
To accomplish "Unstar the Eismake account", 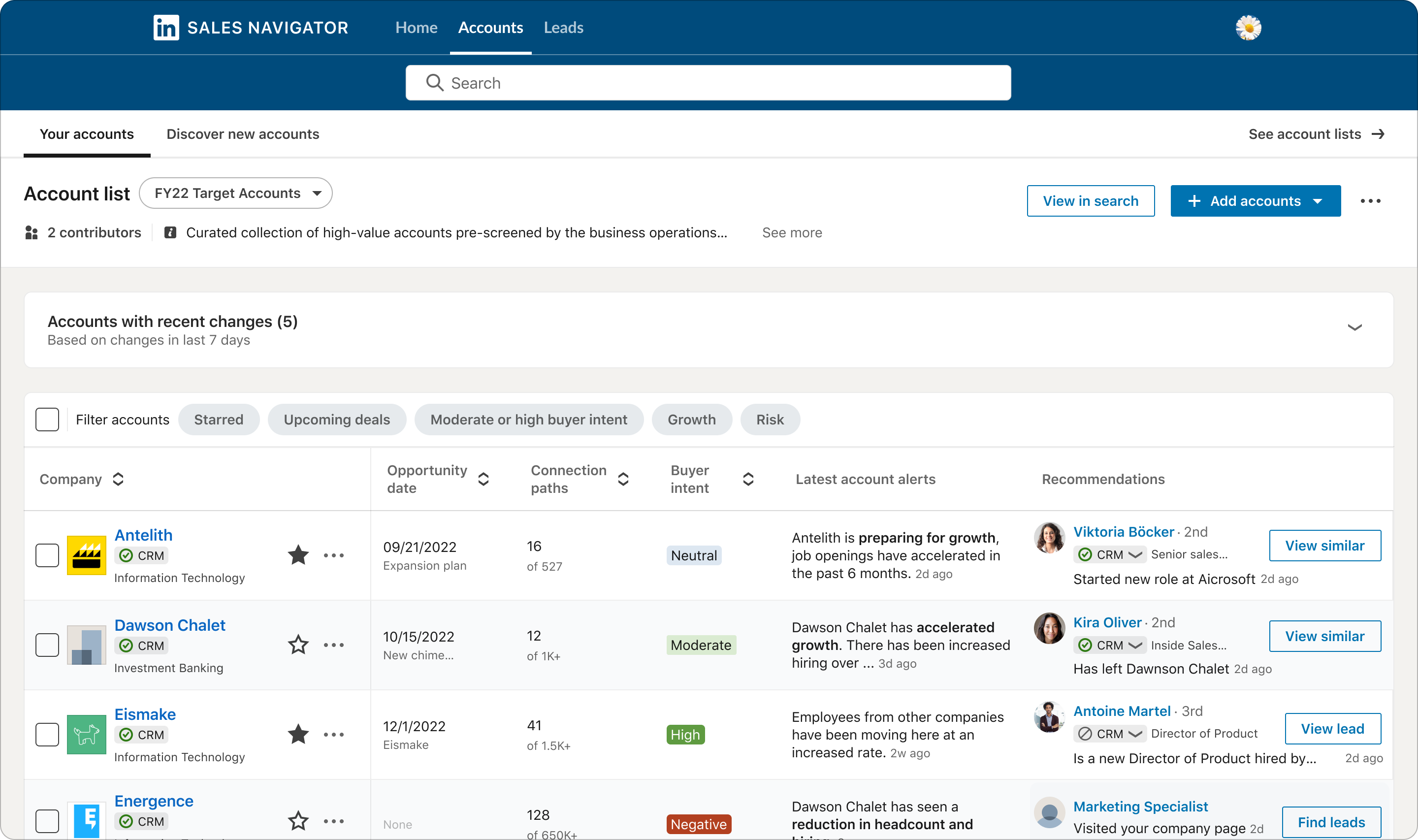I will pos(298,734).
